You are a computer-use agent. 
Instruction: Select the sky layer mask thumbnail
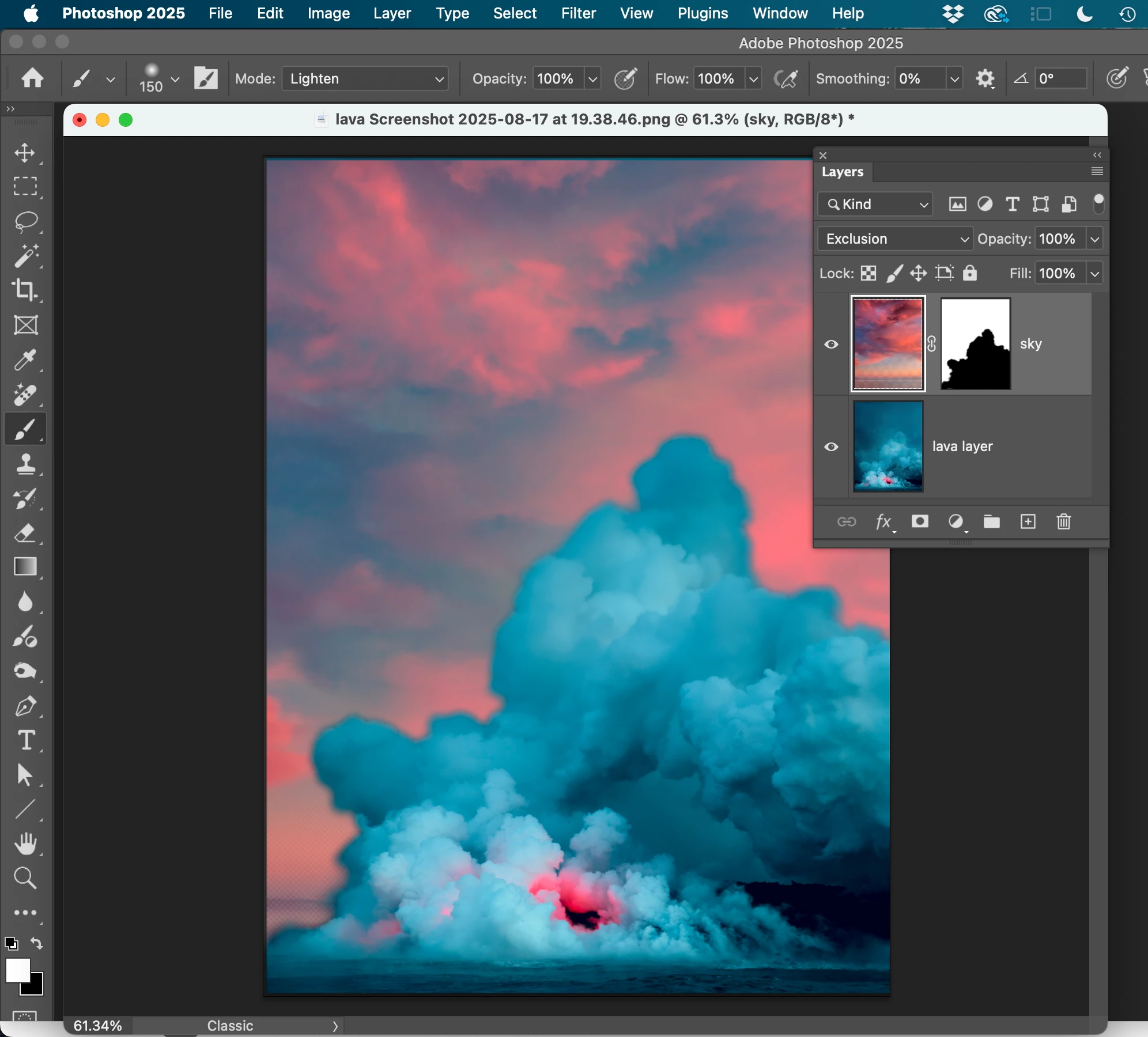(975, 344)
